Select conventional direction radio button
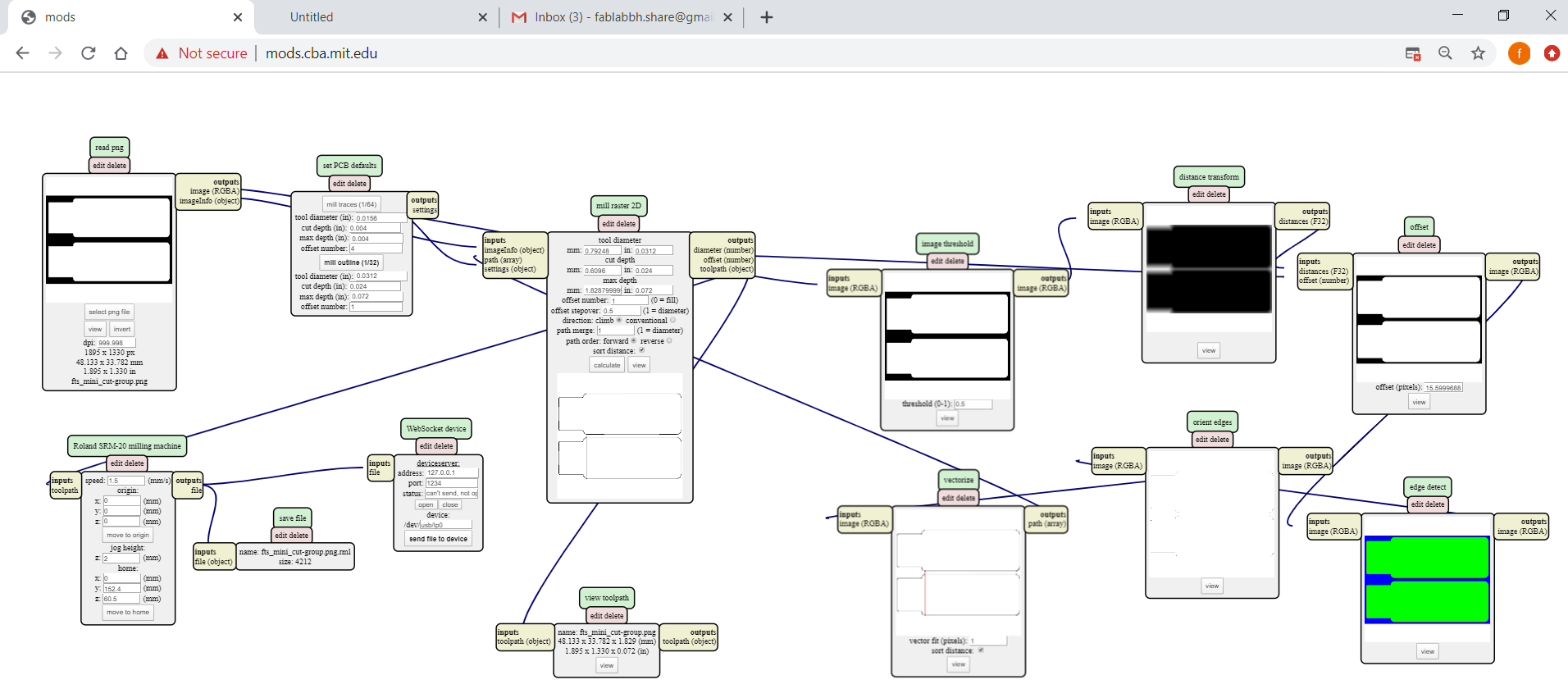 (673, 321)
